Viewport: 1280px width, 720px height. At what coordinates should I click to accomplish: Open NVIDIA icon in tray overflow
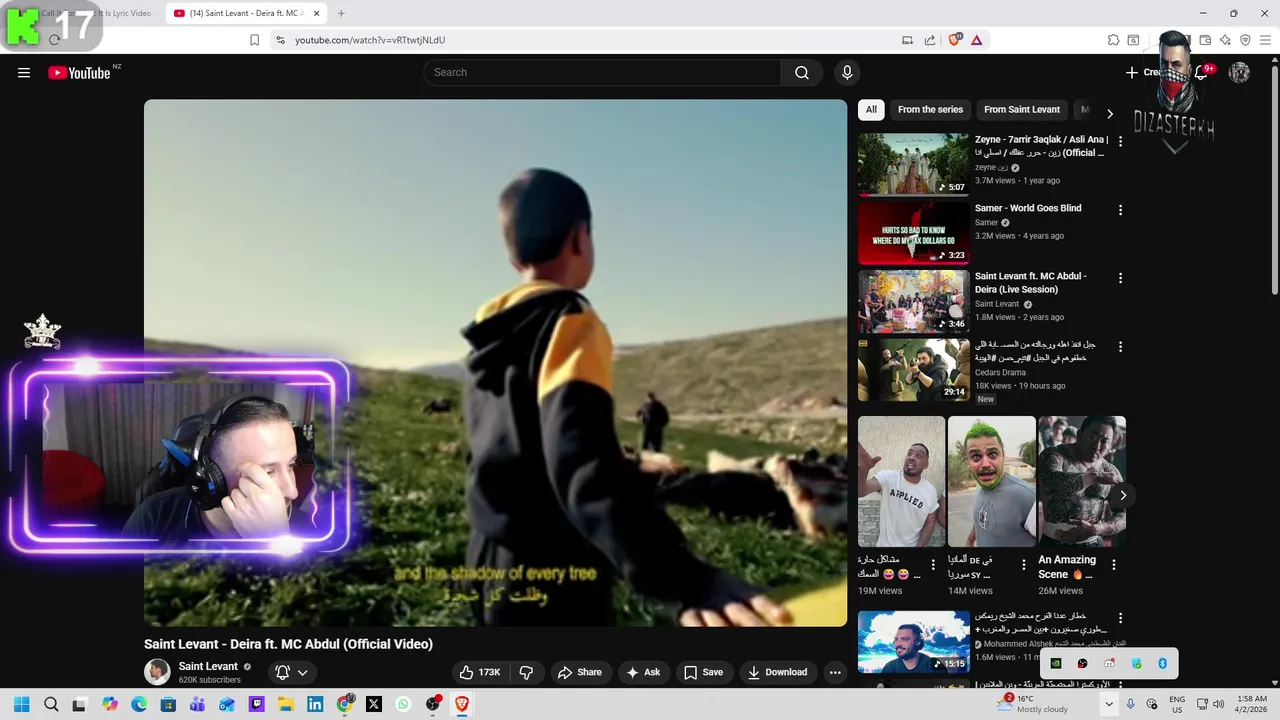1055,663
